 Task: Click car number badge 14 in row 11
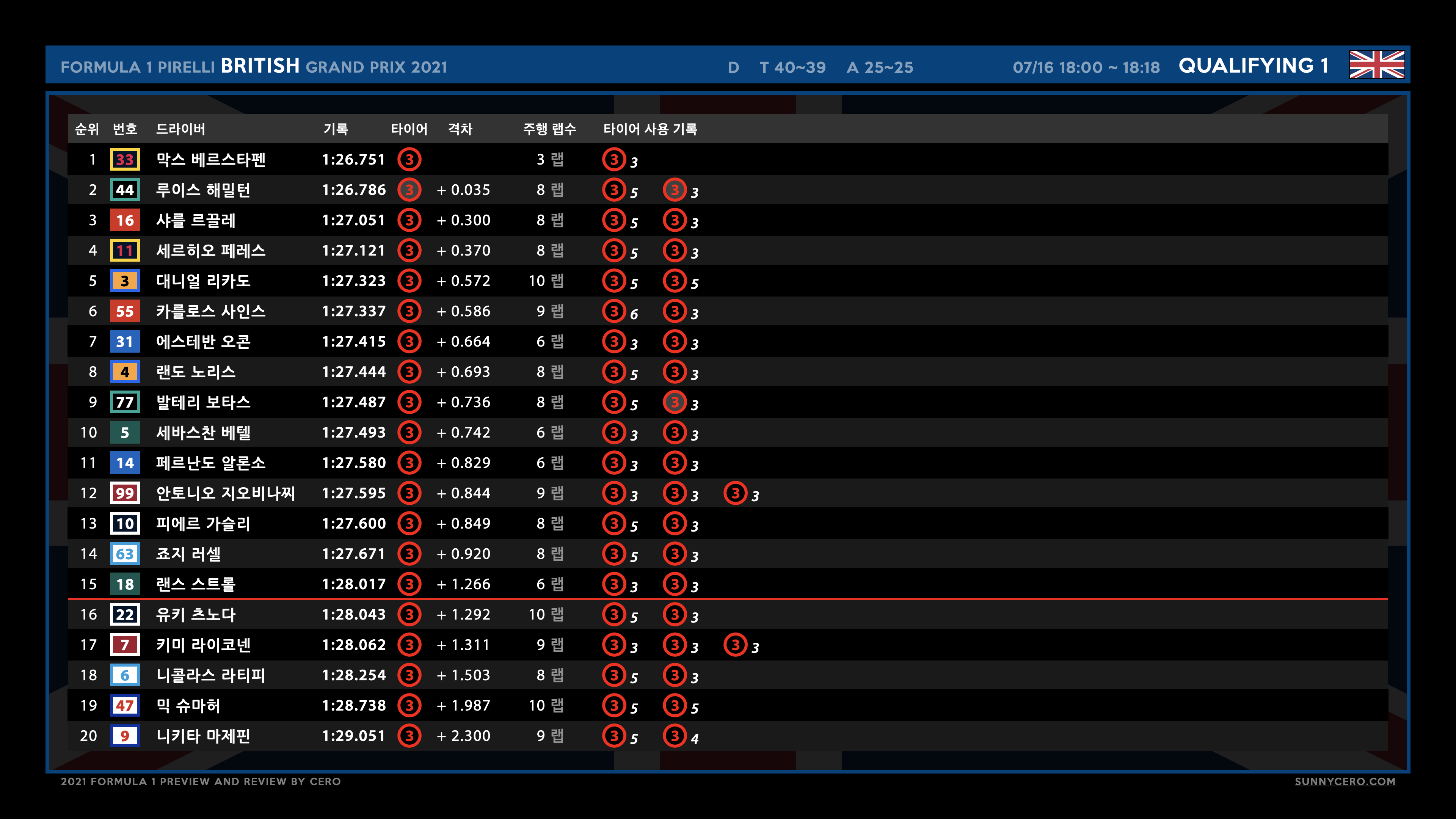(125, 463)
